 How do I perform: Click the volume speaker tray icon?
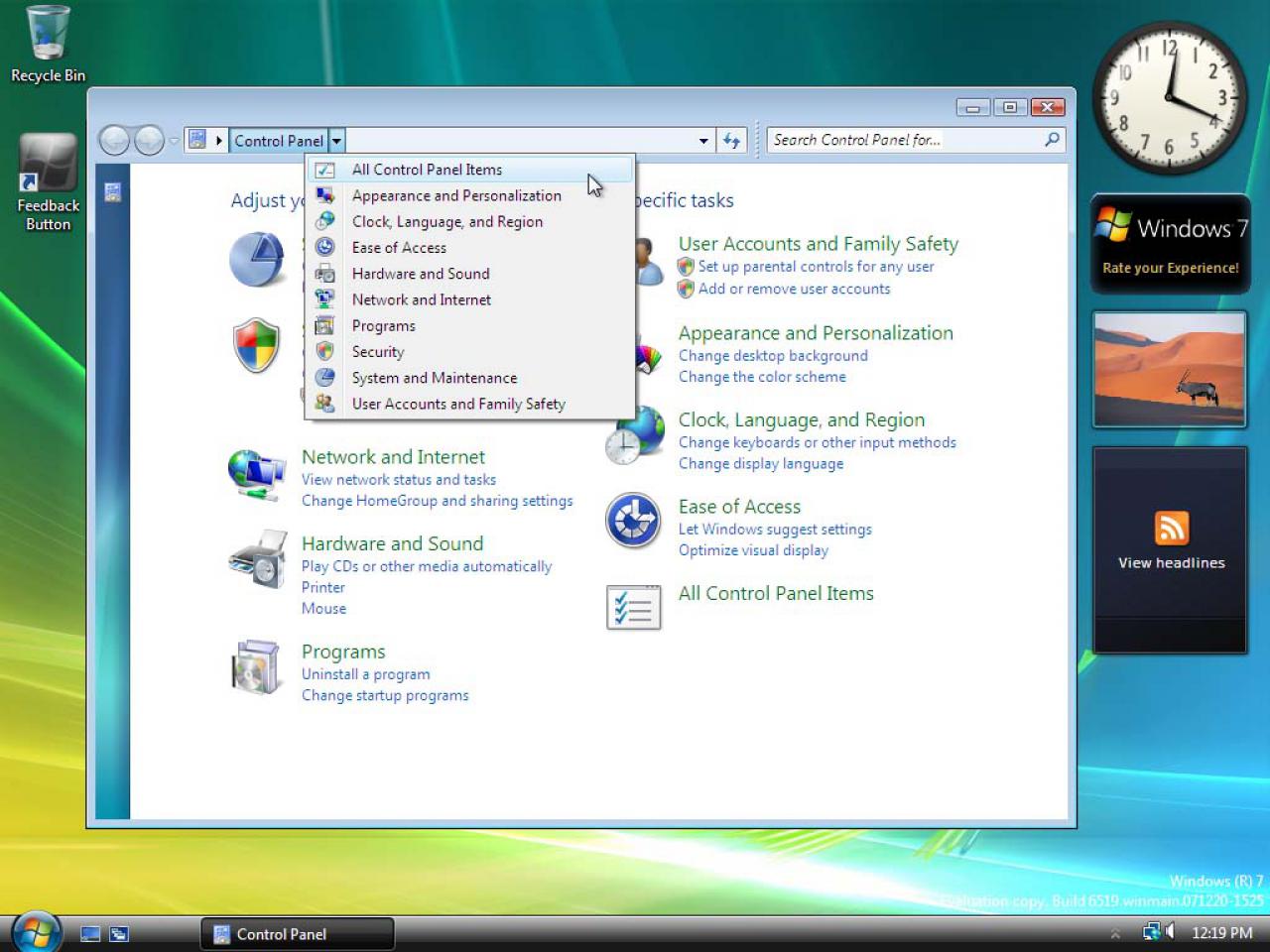coord(1170,932)
